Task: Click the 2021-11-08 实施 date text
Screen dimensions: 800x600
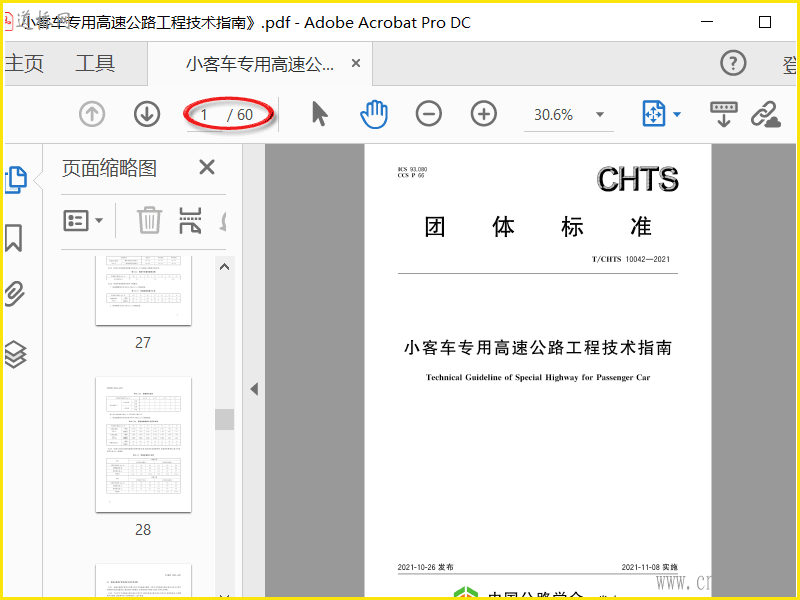Action: tap(649, 567)
